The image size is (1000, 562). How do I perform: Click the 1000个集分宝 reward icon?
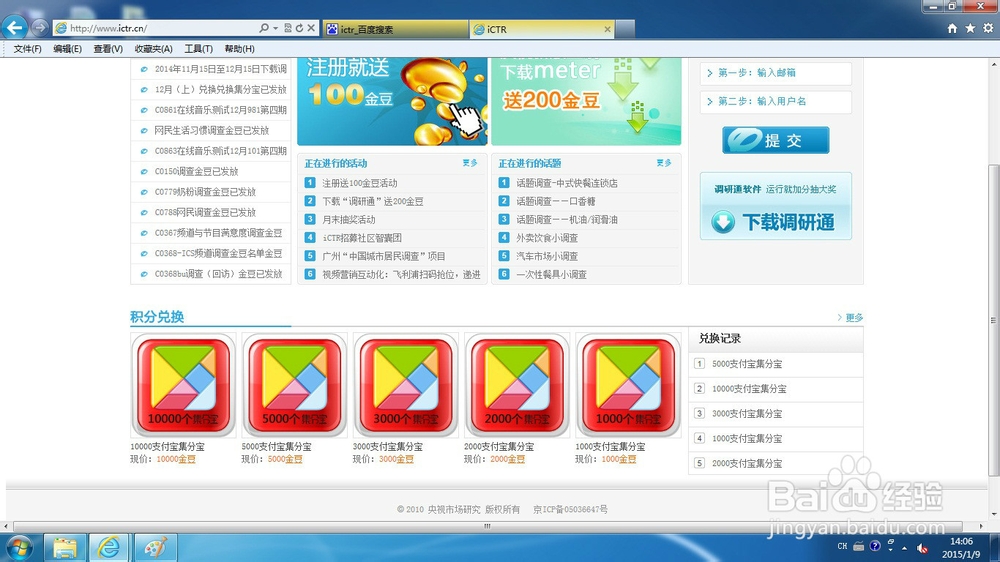coord(628,385)
